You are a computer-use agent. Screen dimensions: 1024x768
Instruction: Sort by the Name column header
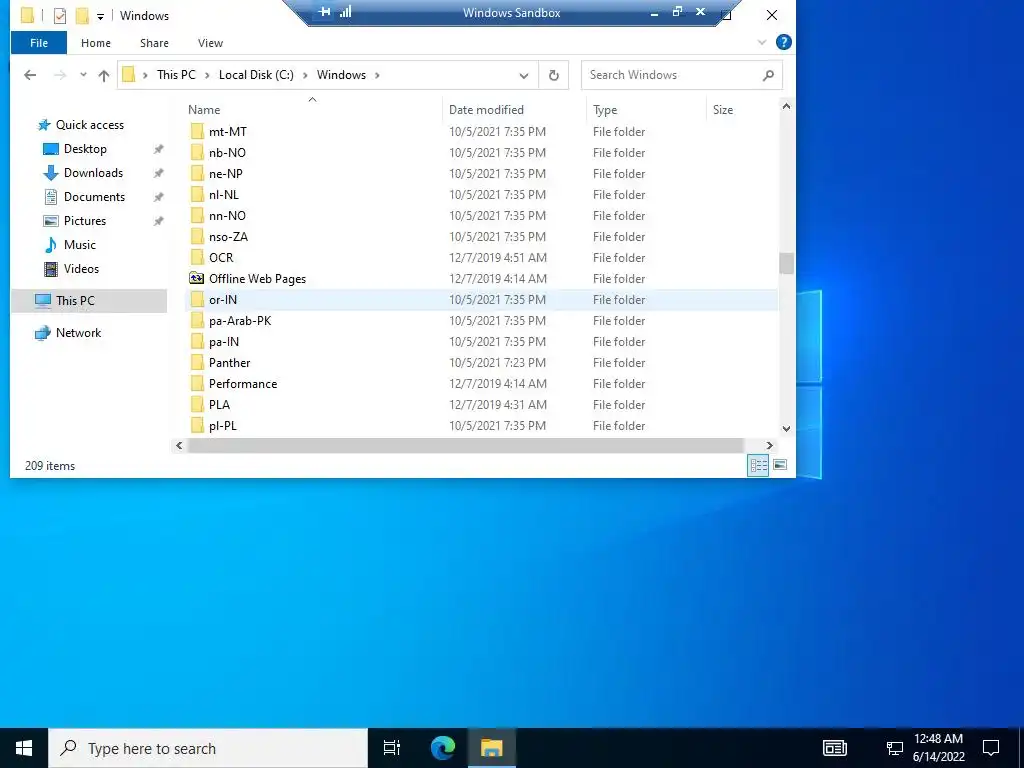pos(204,110)
